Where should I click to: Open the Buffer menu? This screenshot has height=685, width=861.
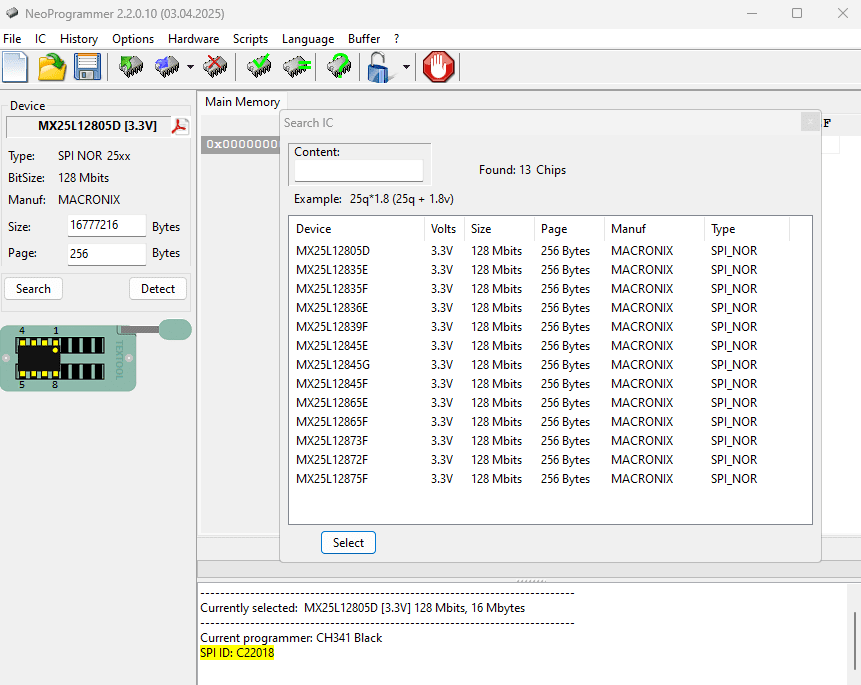(364, 39)
